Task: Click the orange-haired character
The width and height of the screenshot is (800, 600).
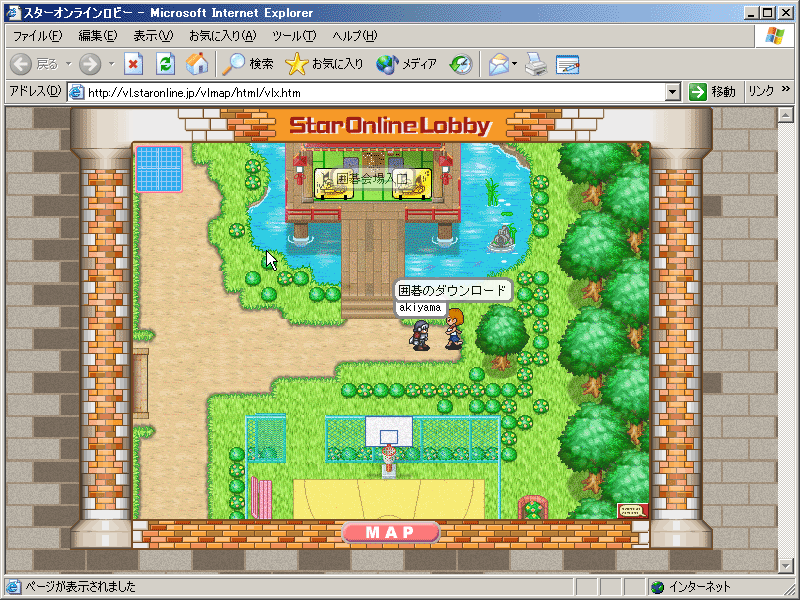Action: (454, 329)
